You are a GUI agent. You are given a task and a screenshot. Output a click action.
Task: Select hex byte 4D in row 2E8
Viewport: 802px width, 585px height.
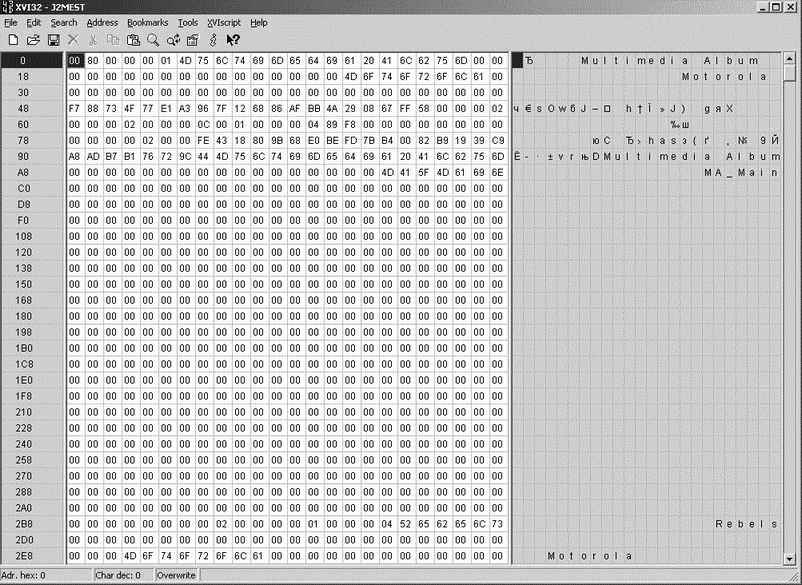(129, 556)
